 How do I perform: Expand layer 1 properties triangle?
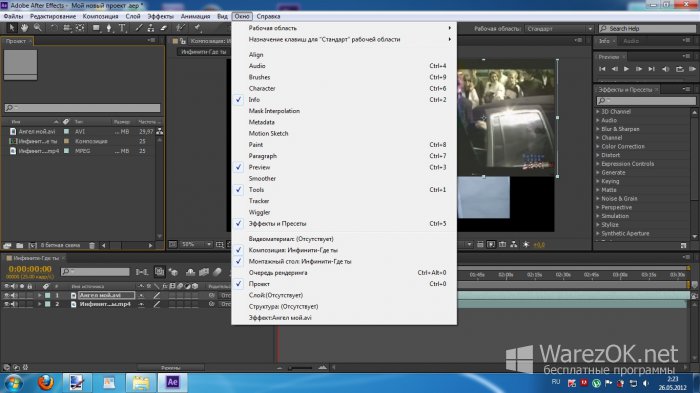click(x=40, y=295)
